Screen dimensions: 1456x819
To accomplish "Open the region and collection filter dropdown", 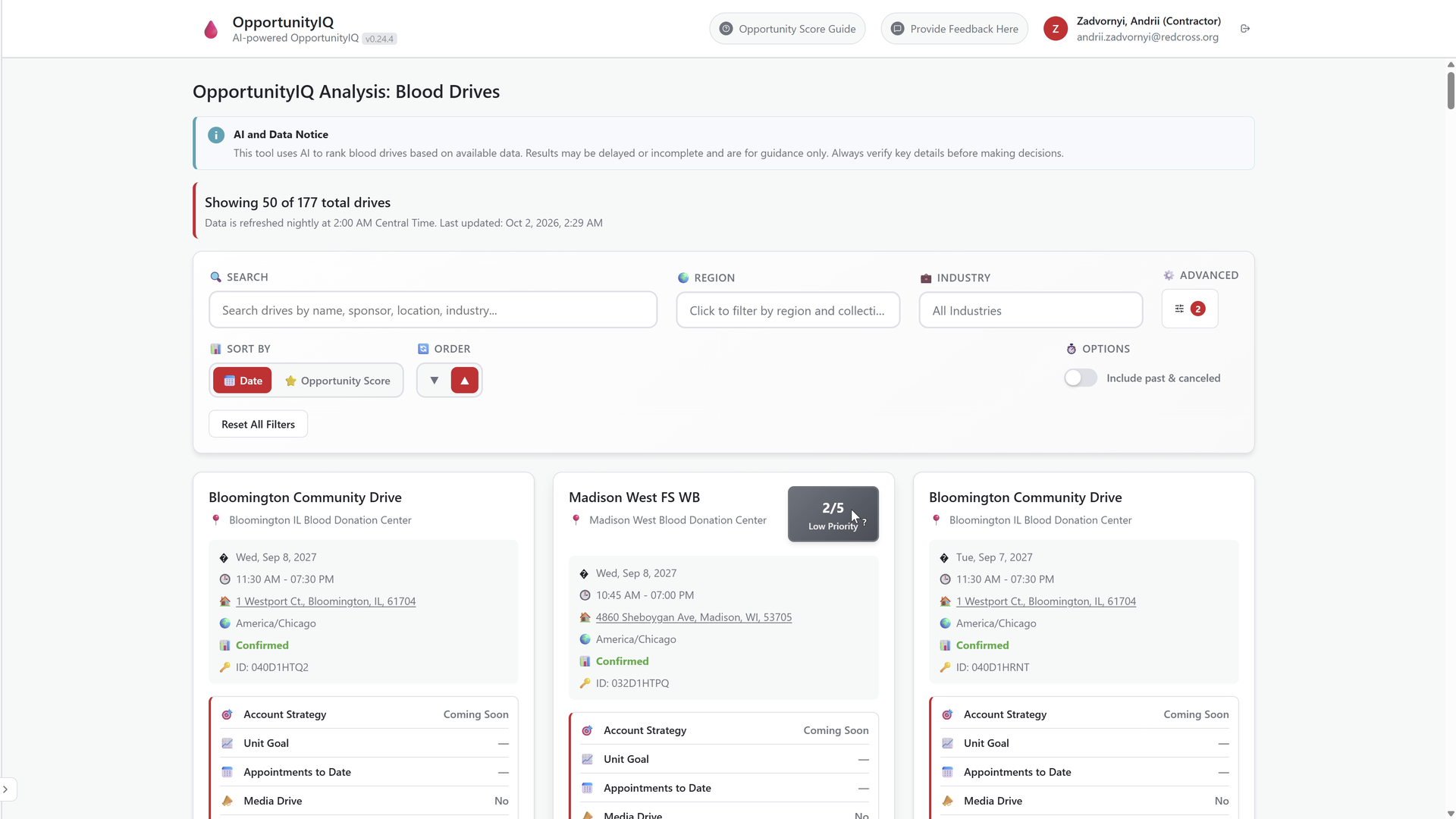I will (788, 311).
